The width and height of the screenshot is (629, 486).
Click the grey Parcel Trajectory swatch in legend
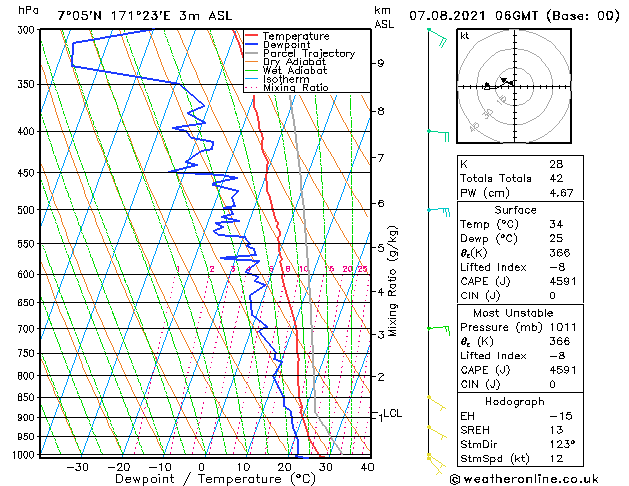[x=252, y=53]
